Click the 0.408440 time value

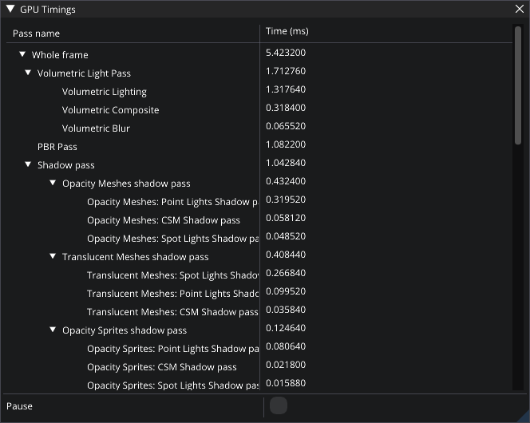point(286,254)
